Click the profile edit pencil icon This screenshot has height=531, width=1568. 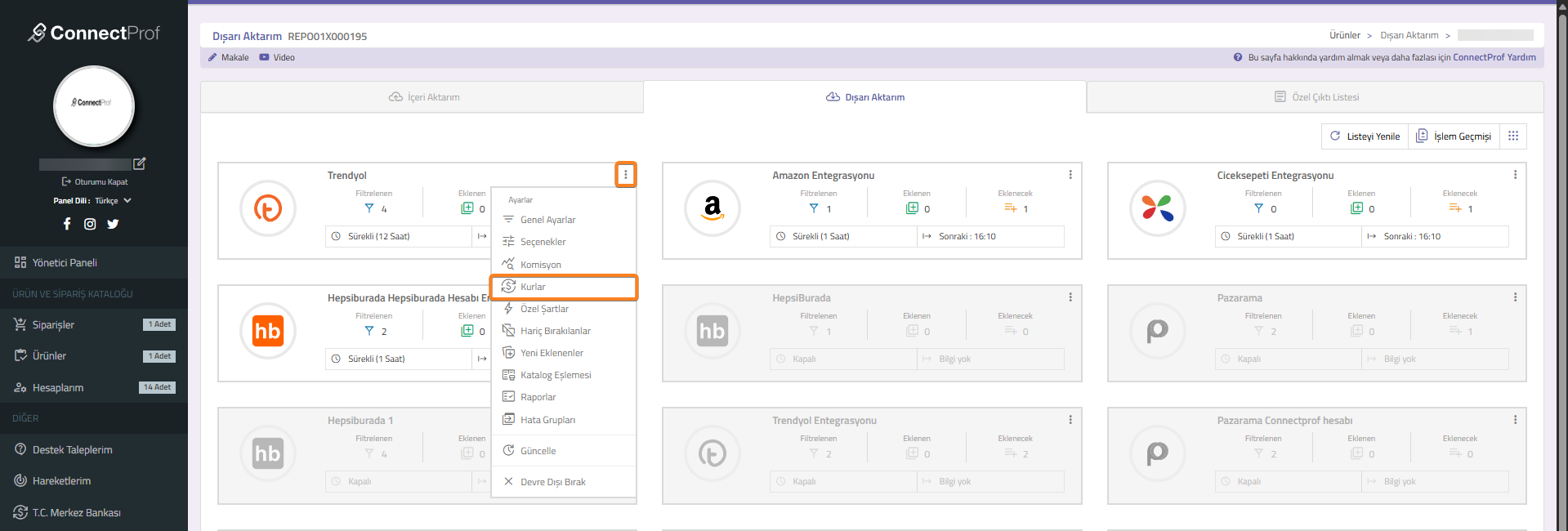coord(140,163)
